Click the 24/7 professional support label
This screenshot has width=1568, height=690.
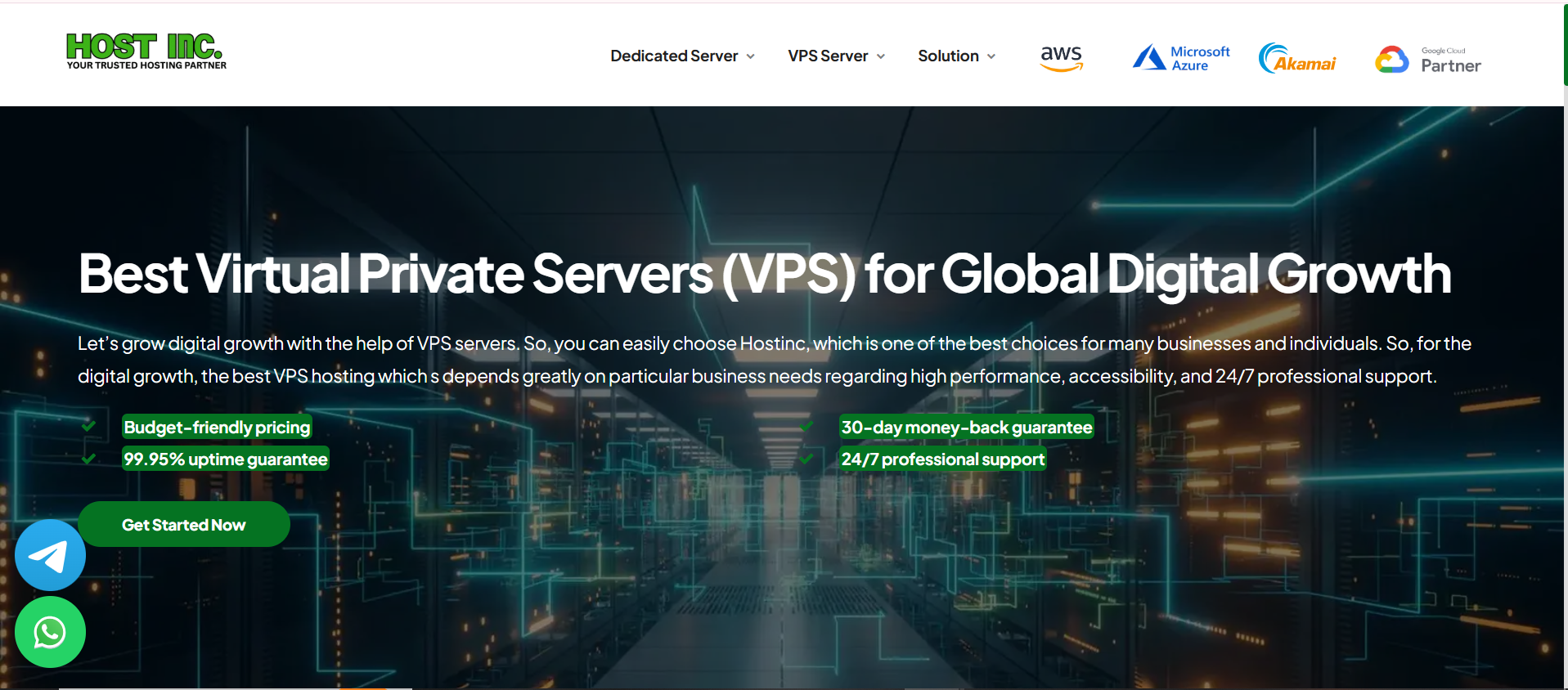[943, 459]
